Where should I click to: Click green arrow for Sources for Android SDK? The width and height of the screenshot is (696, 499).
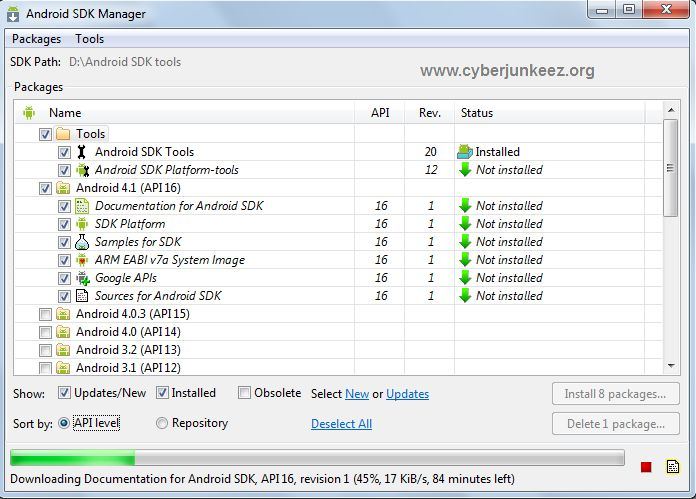pyautogui.click(x=465, y=296)
